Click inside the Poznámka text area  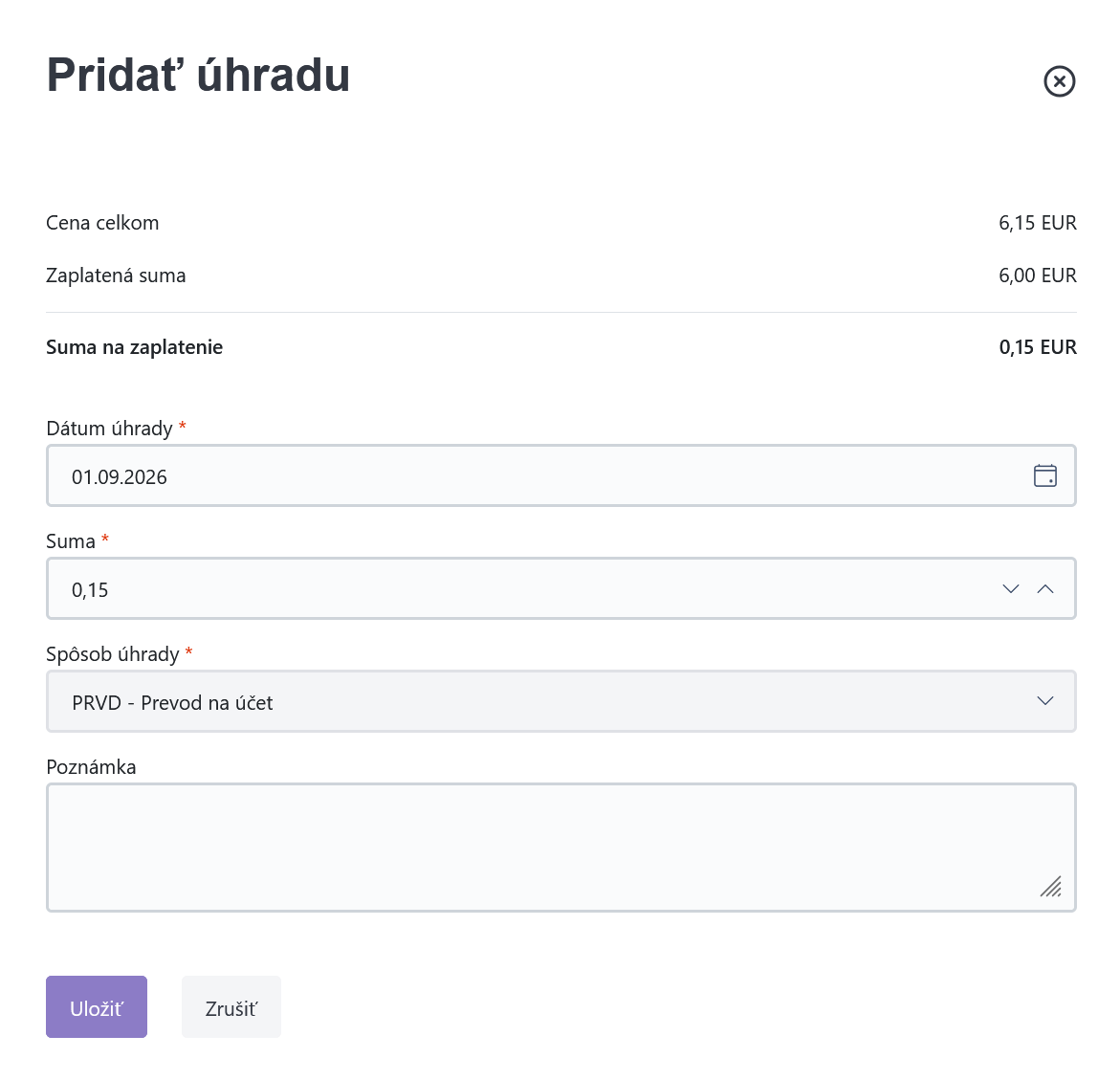[561, 848]
